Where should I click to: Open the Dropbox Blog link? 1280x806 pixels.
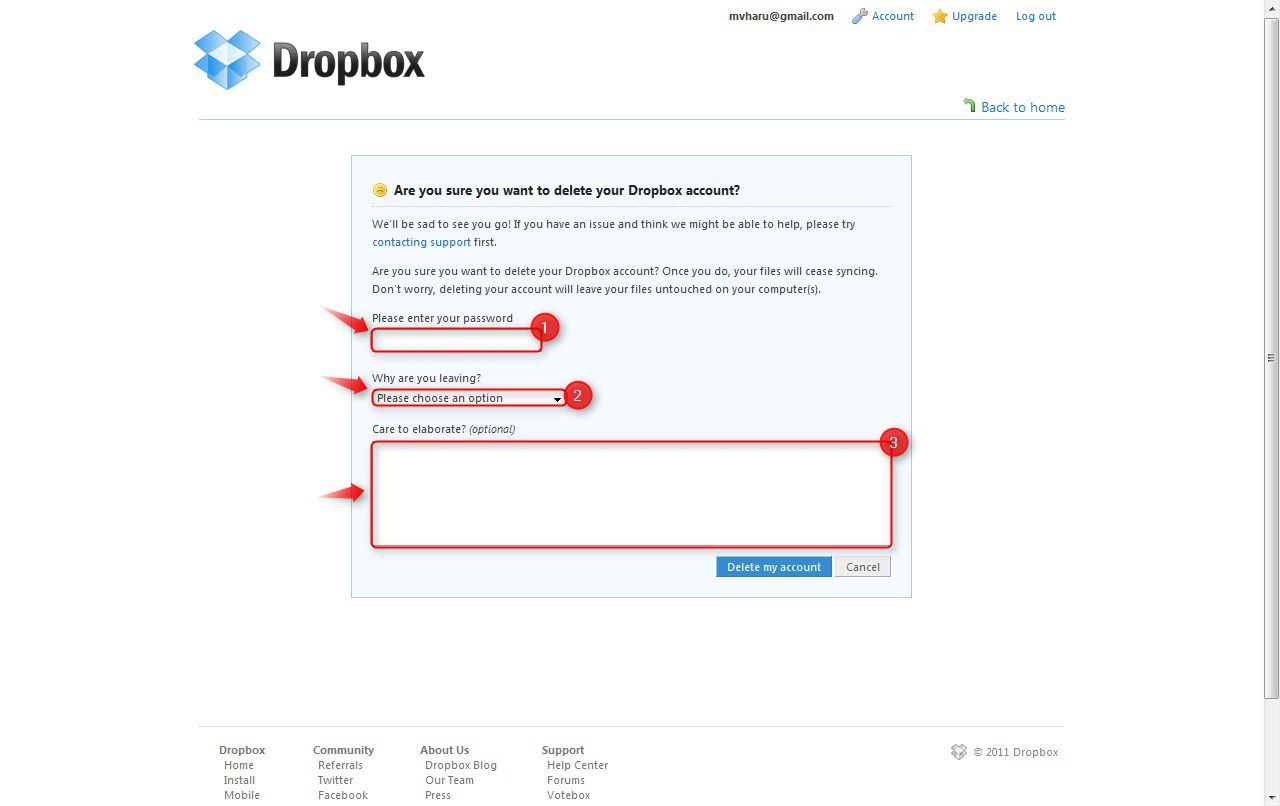click(461, 765)
